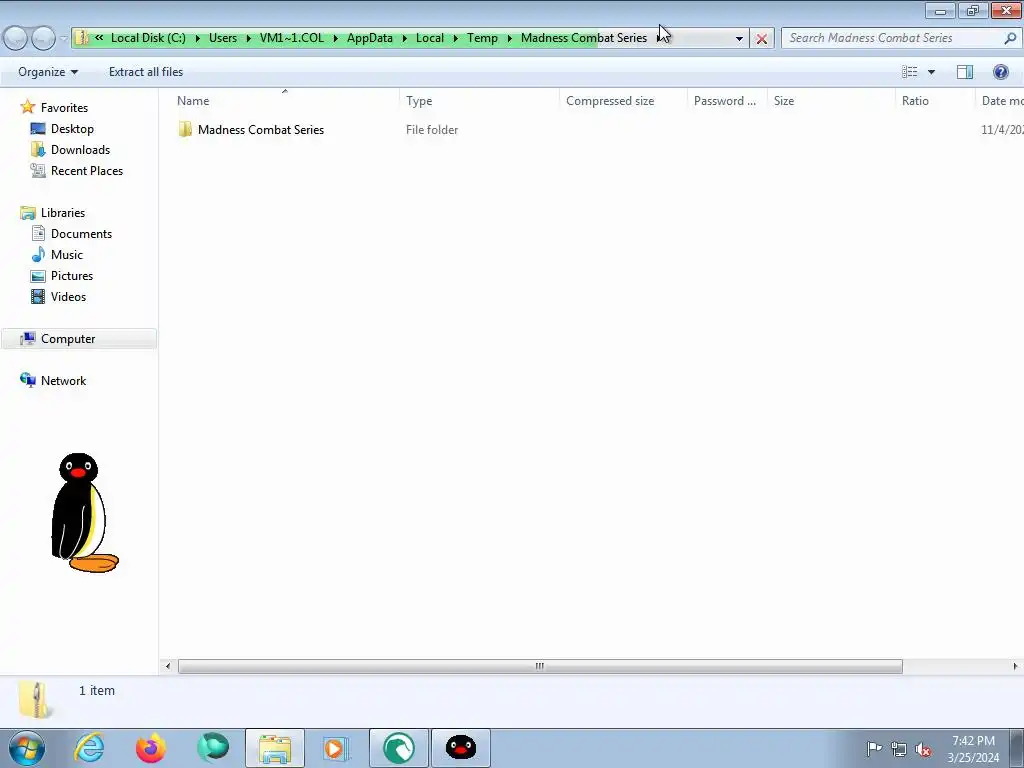Screen dimensions: 1024x768
Task: Click the scroll right arrow
Action: click(x=1015, y=666)
